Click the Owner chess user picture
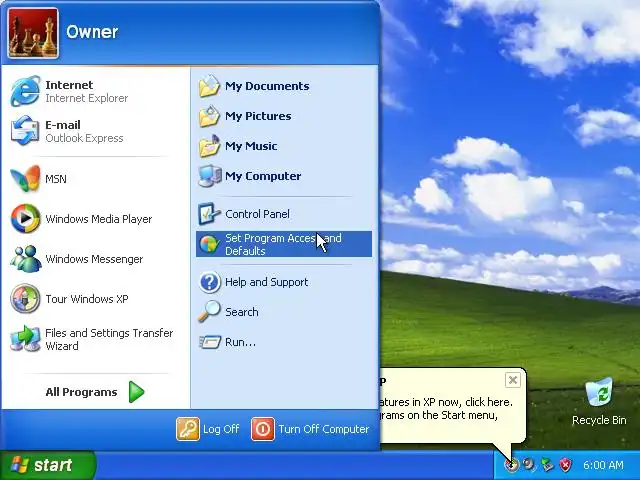 33,33
